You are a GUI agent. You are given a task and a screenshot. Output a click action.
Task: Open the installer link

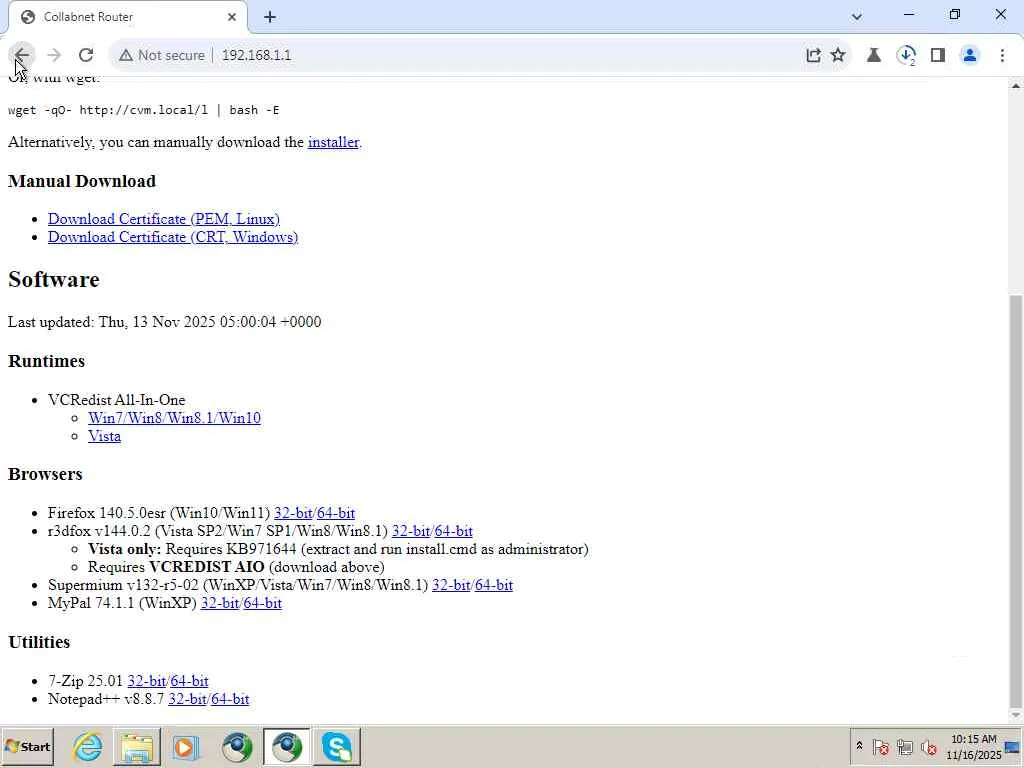pyautogui.click(x=333, y=142)
